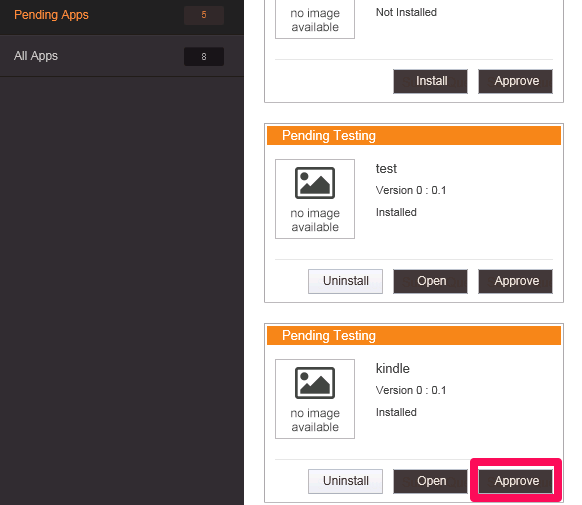Select the test app name text
Screen dimensions: 582x505
tap(386, 169)
